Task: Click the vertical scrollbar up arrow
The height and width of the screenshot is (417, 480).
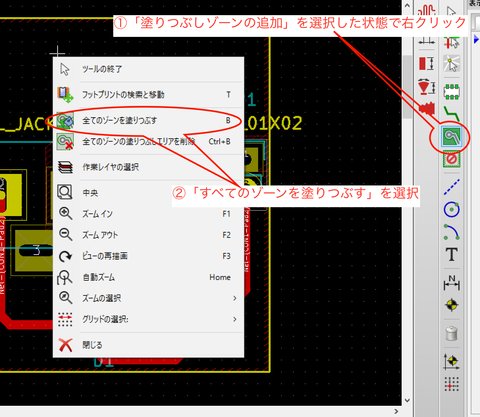Action: tap(407, 6)
